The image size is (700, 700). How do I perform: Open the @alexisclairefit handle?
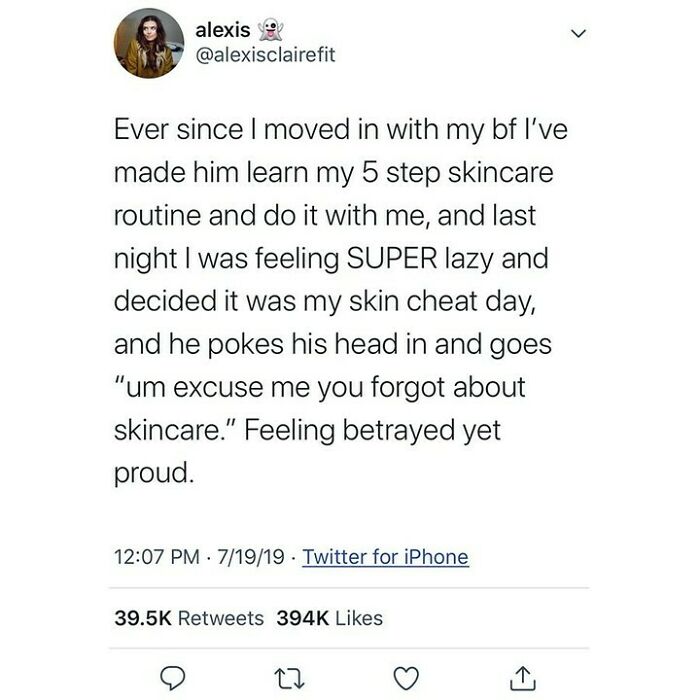click(x=265, y=55)
